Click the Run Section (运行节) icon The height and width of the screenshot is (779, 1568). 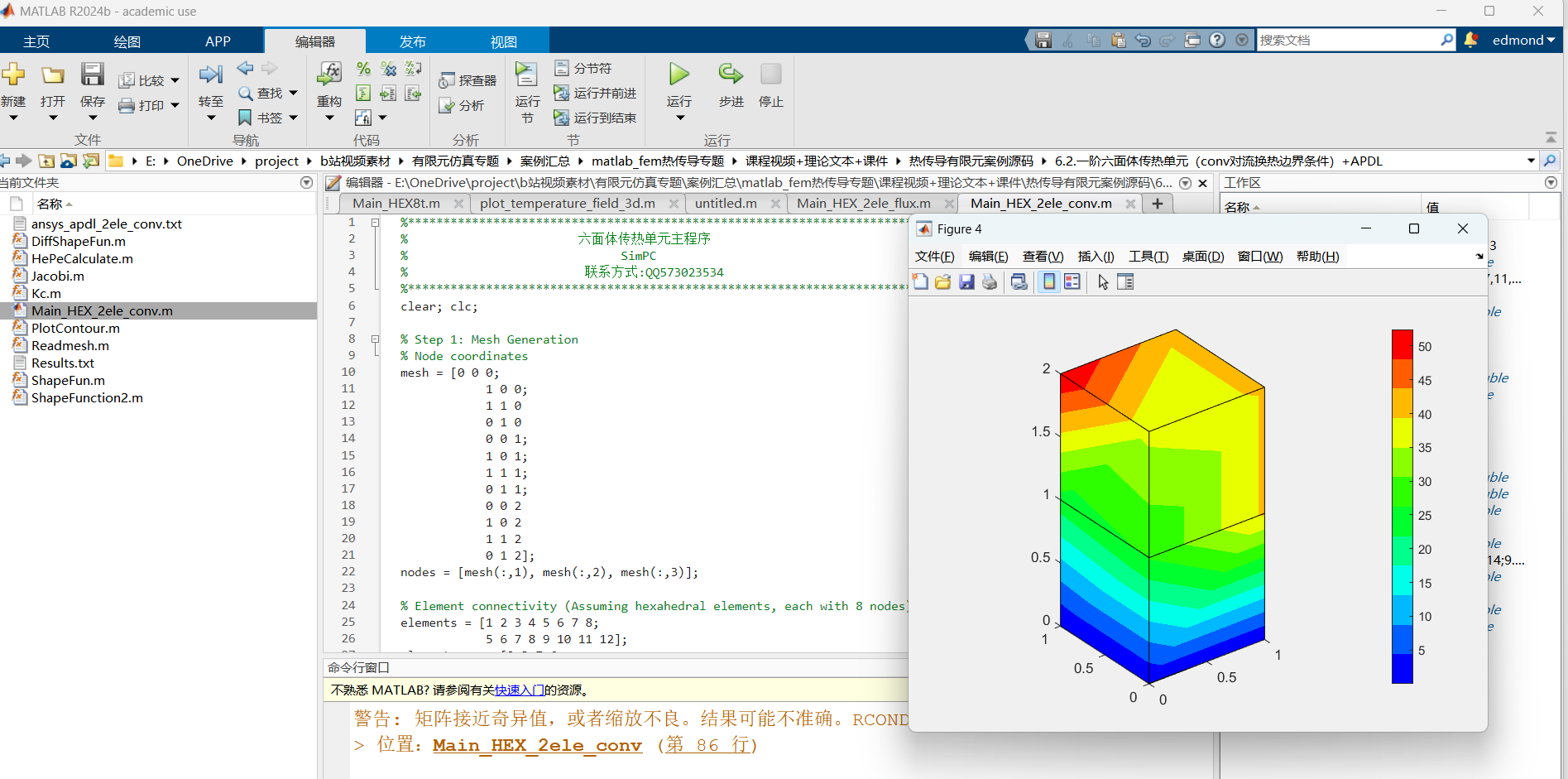point(526,75)
